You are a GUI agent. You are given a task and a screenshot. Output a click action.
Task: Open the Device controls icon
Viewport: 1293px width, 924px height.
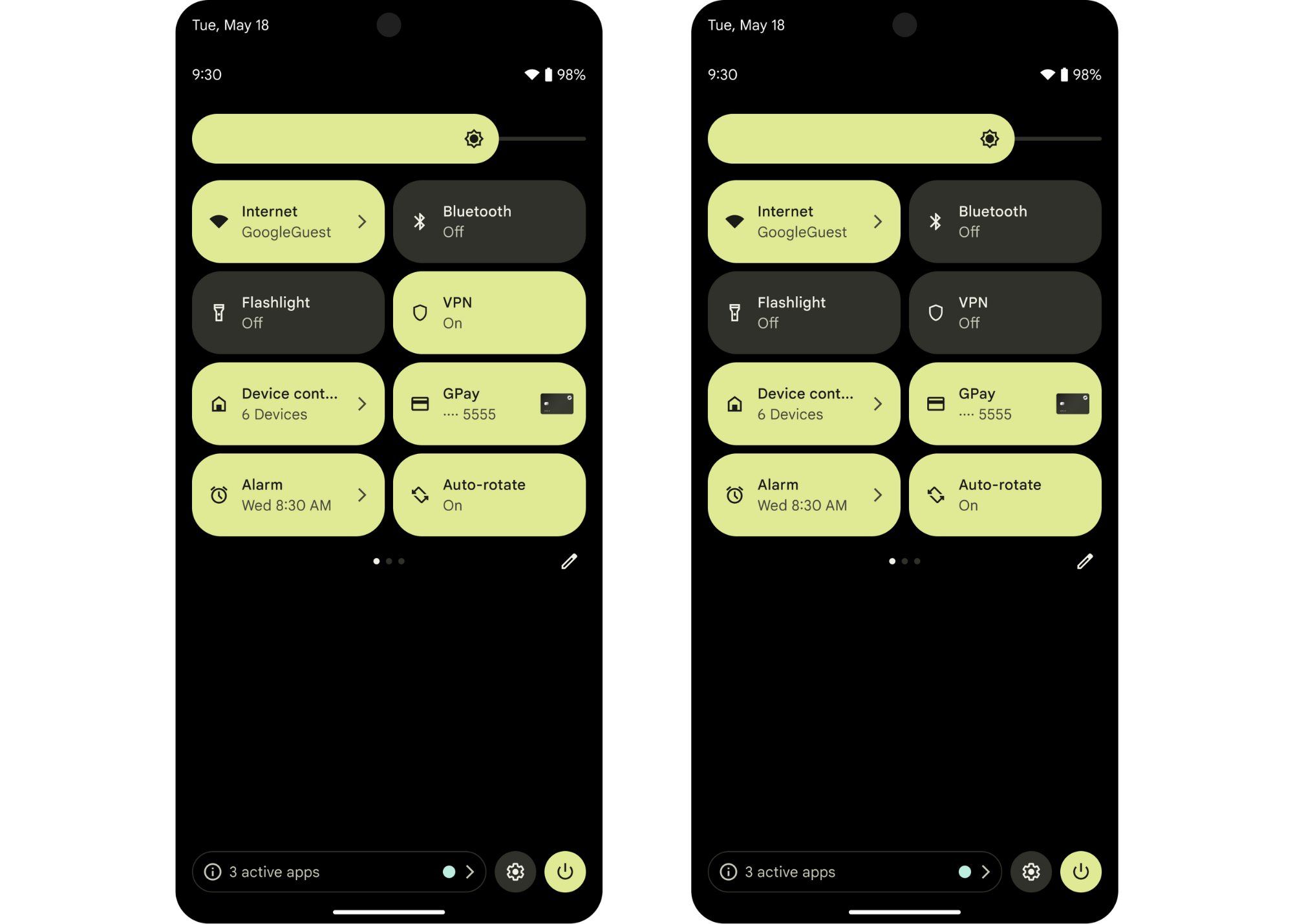218,403
